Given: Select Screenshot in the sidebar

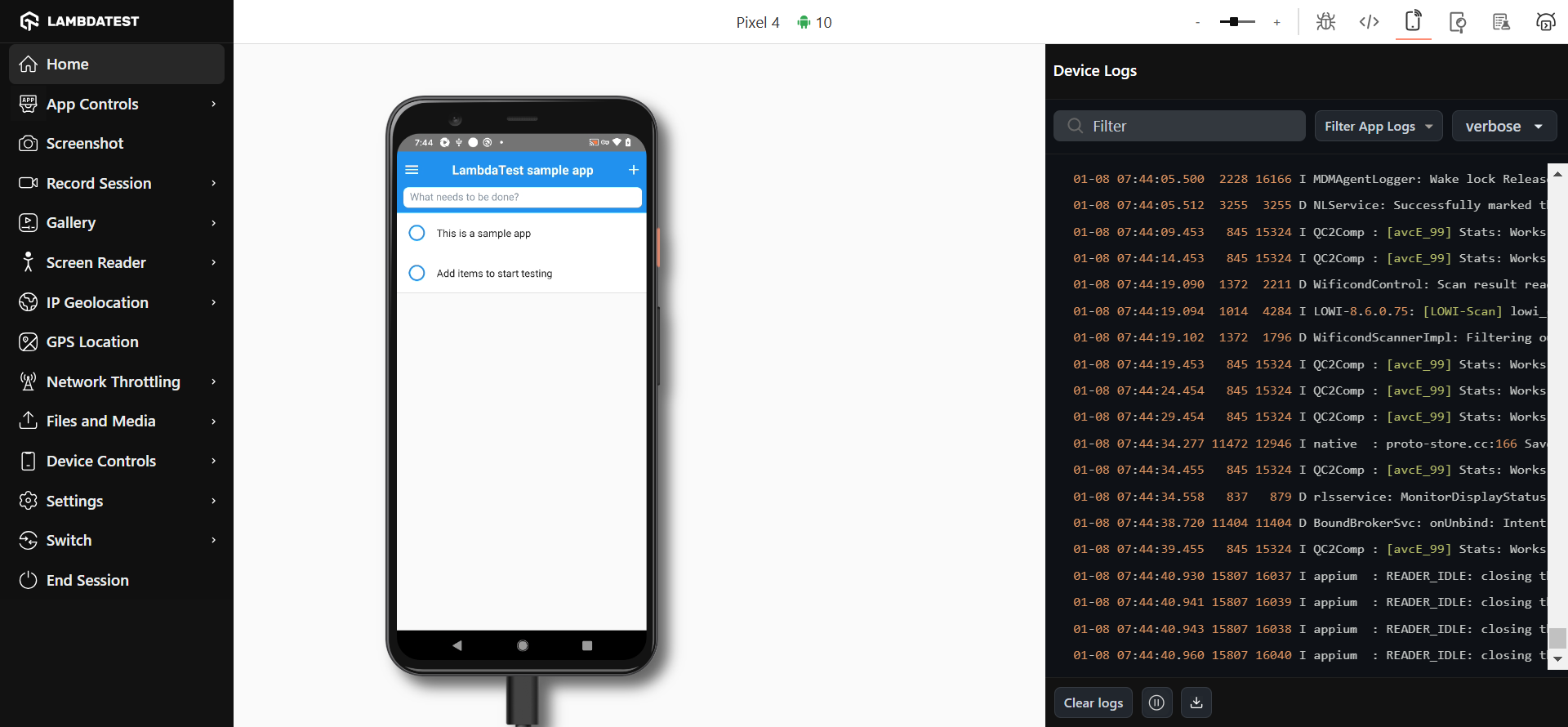Looking at the screenshot, I should tap(117, 143).
